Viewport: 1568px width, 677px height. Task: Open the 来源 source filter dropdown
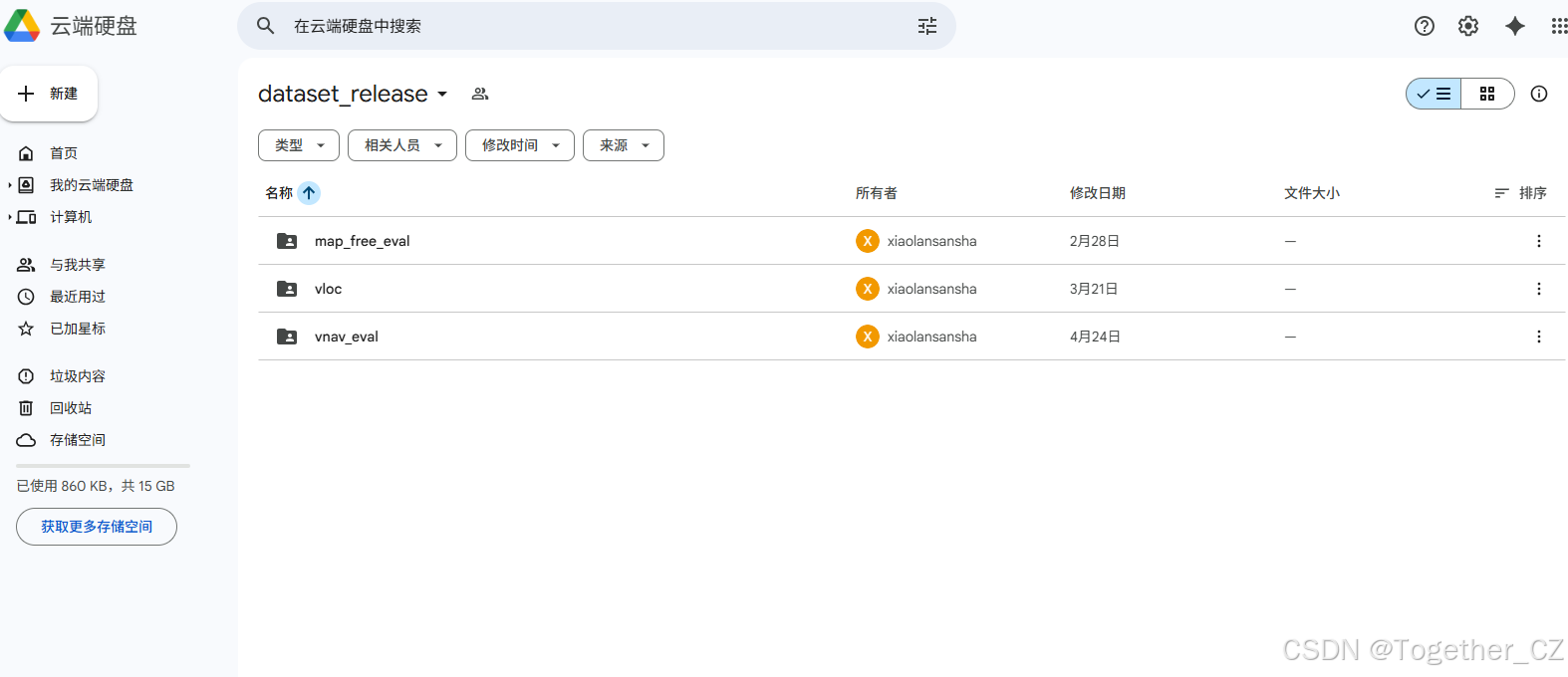click(x=624, y=145)
